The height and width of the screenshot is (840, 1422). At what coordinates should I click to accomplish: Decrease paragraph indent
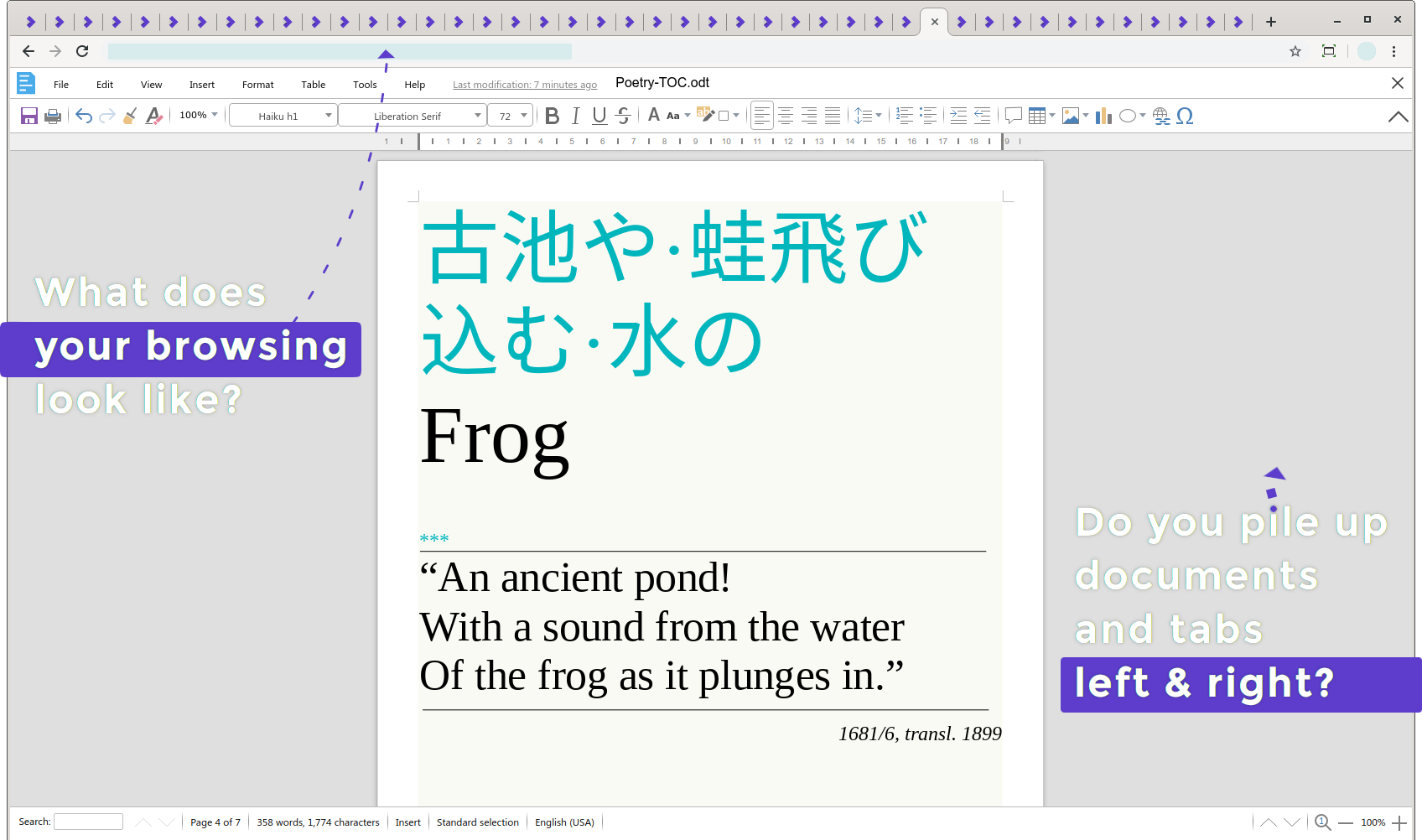(x=982, y=116)
